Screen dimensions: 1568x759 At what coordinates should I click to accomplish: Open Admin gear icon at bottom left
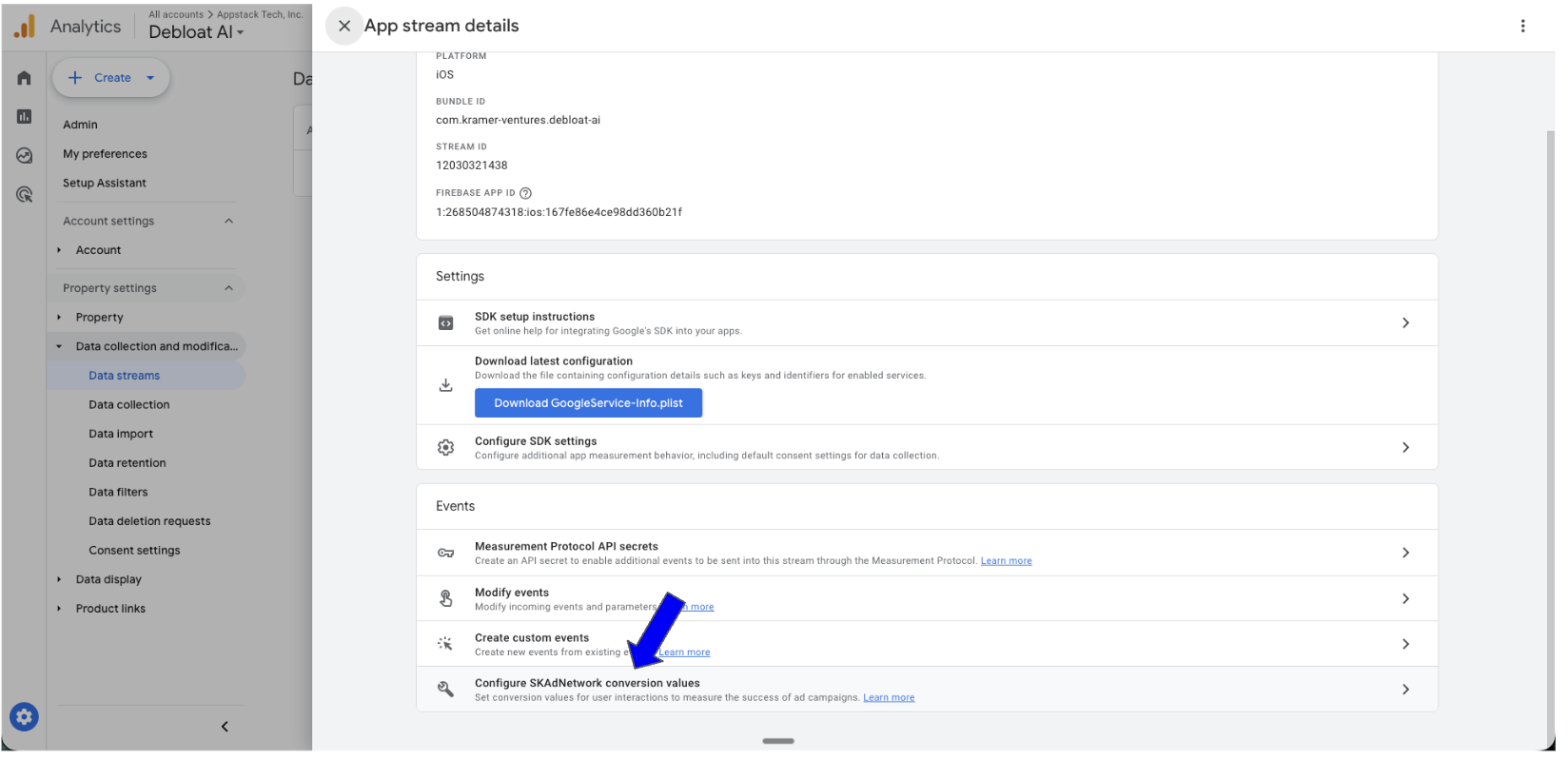[24, 716]
